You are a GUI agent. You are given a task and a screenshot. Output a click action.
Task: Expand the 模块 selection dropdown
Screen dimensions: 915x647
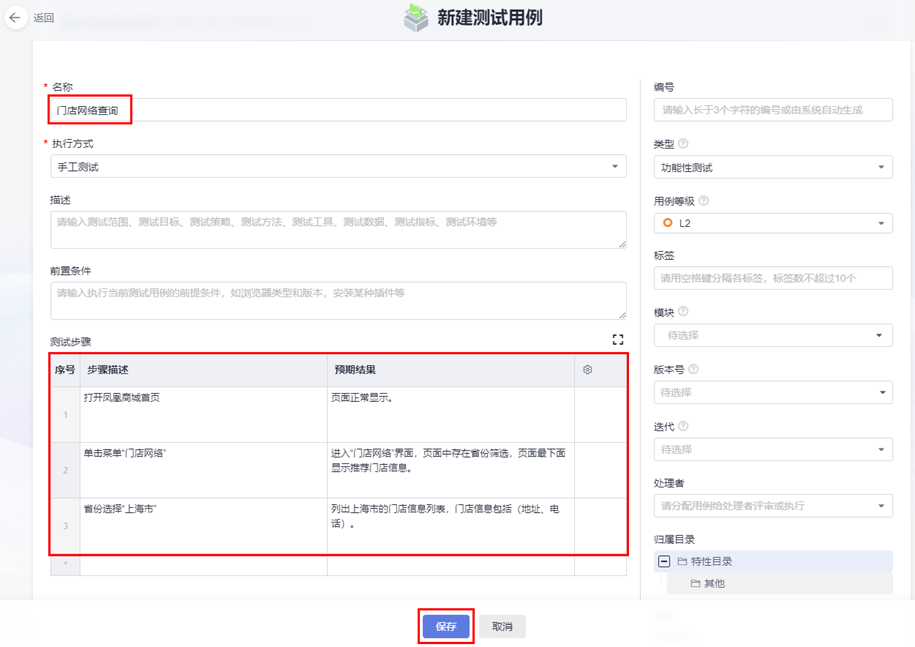773,335
